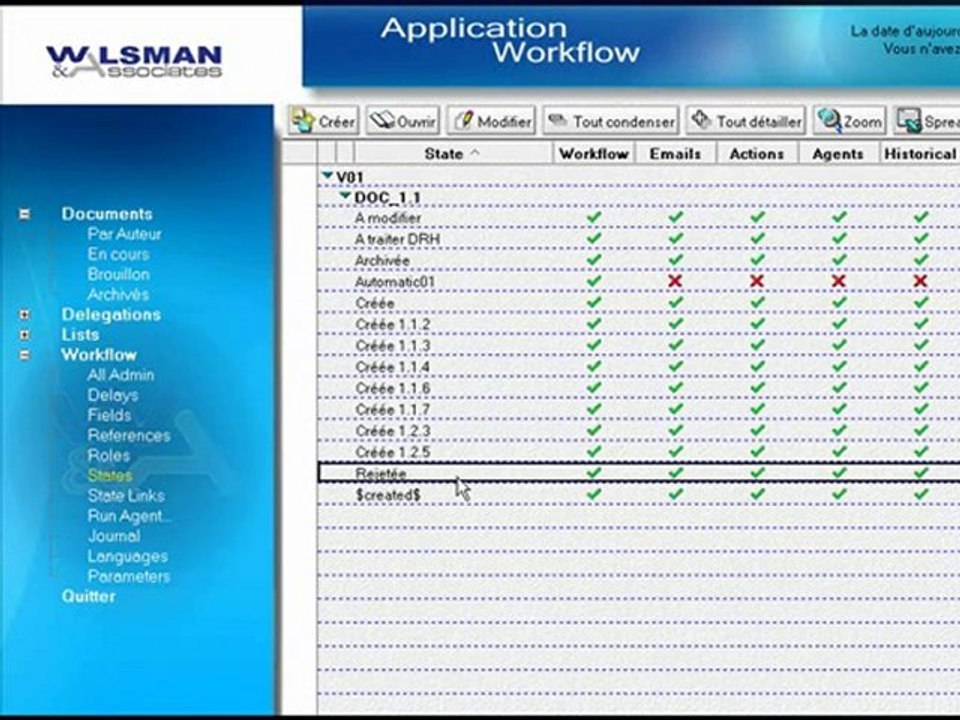960x720 pixels.
Task: Open En cours documents view
Action: [x=118, y=254]
